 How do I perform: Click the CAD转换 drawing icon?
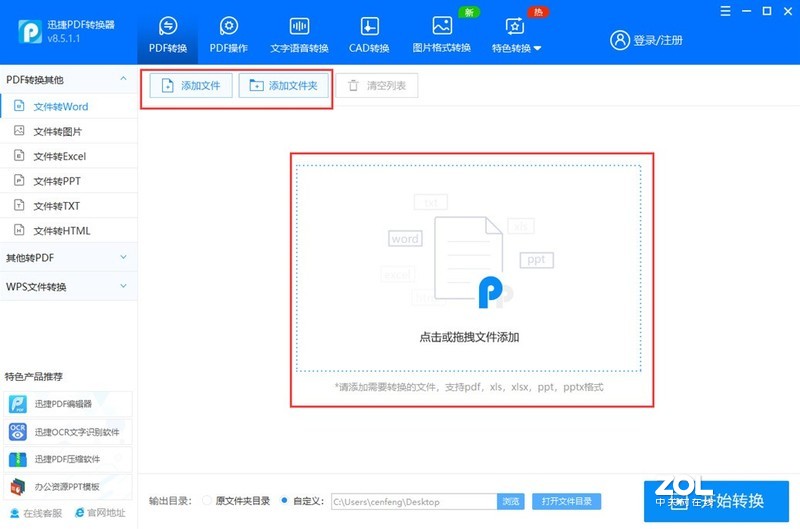(369, 26)
